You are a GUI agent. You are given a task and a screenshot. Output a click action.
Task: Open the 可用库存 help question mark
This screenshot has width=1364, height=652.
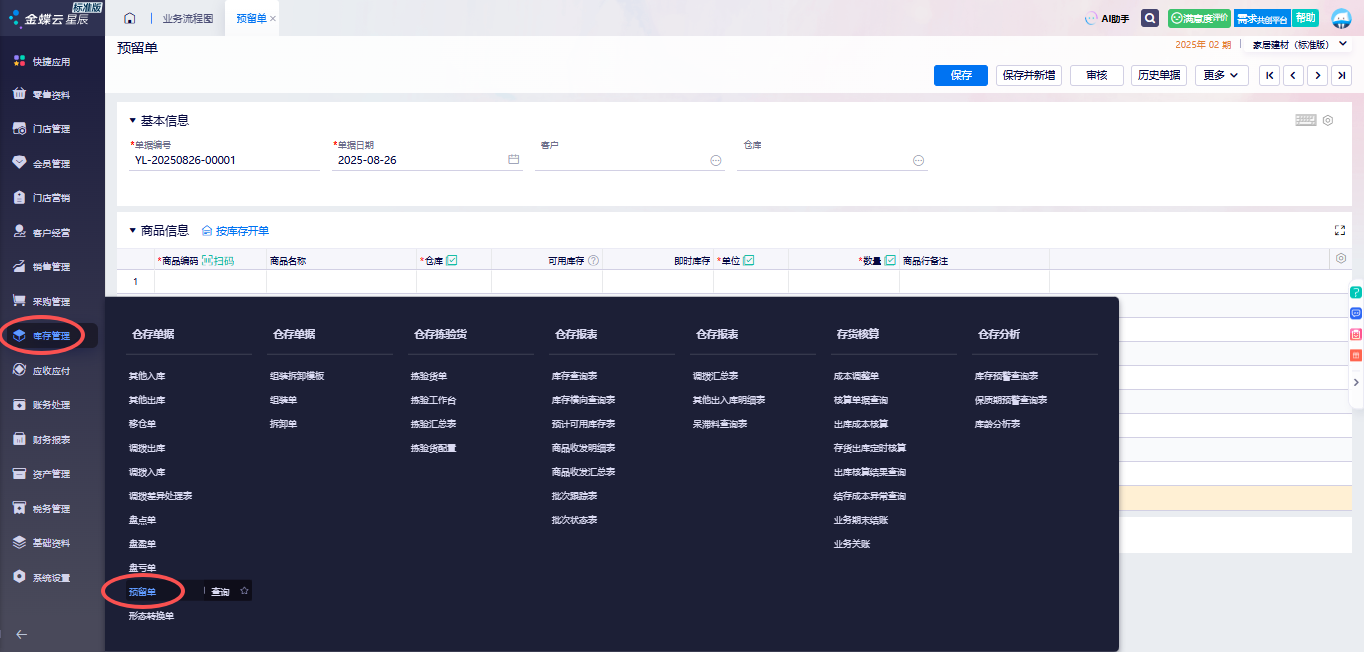tap(593, 261)
